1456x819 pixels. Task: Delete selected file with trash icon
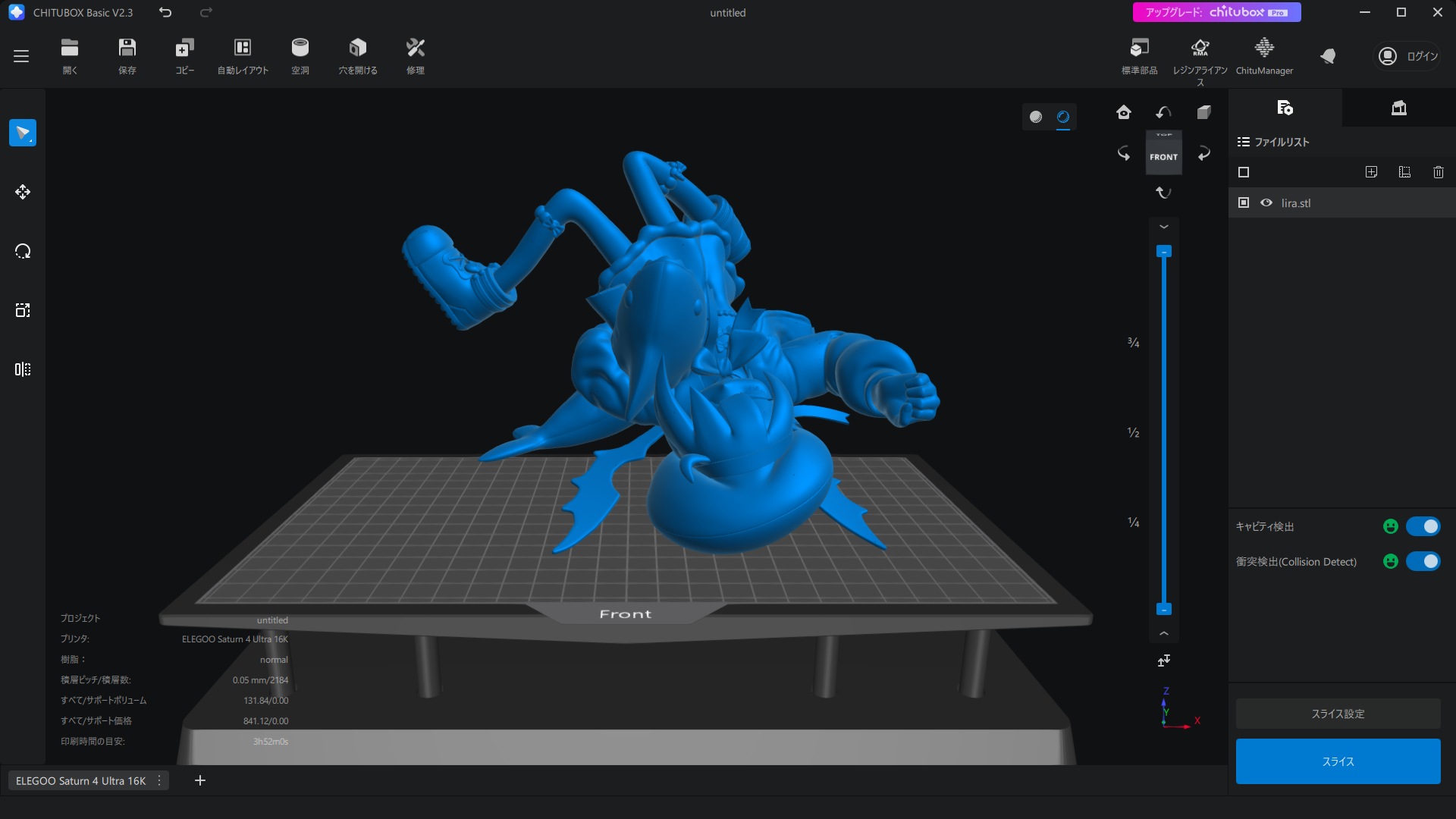pyautogui.click(x=1439, y=172)
